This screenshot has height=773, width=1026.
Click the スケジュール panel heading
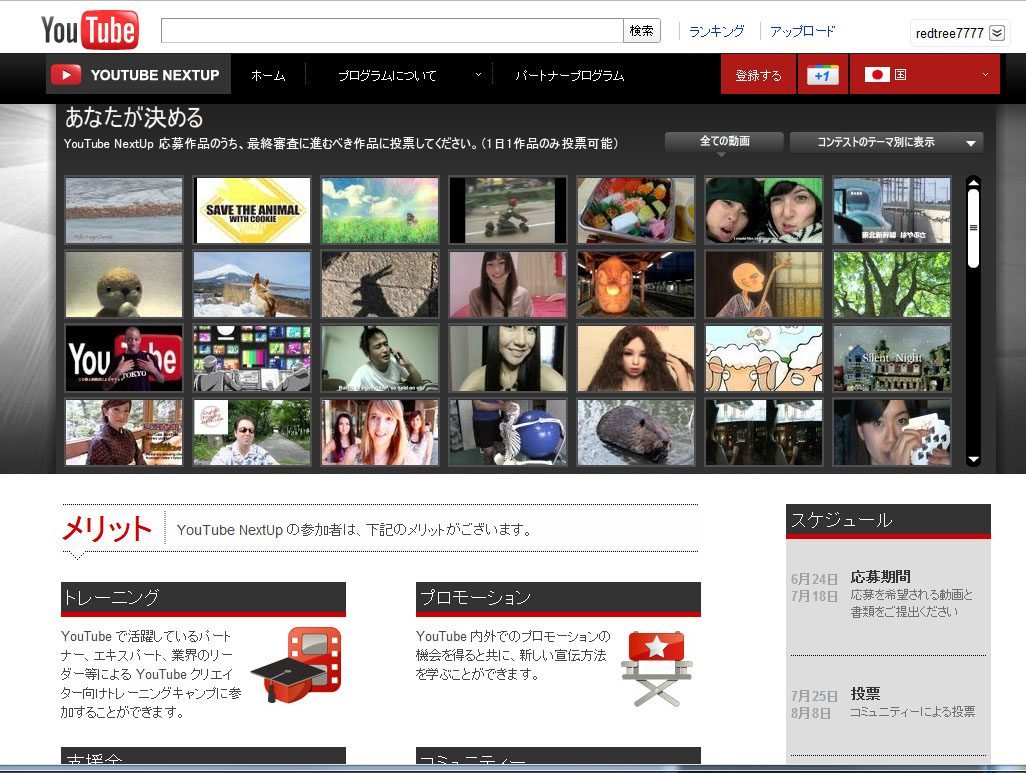coord(841,520)
